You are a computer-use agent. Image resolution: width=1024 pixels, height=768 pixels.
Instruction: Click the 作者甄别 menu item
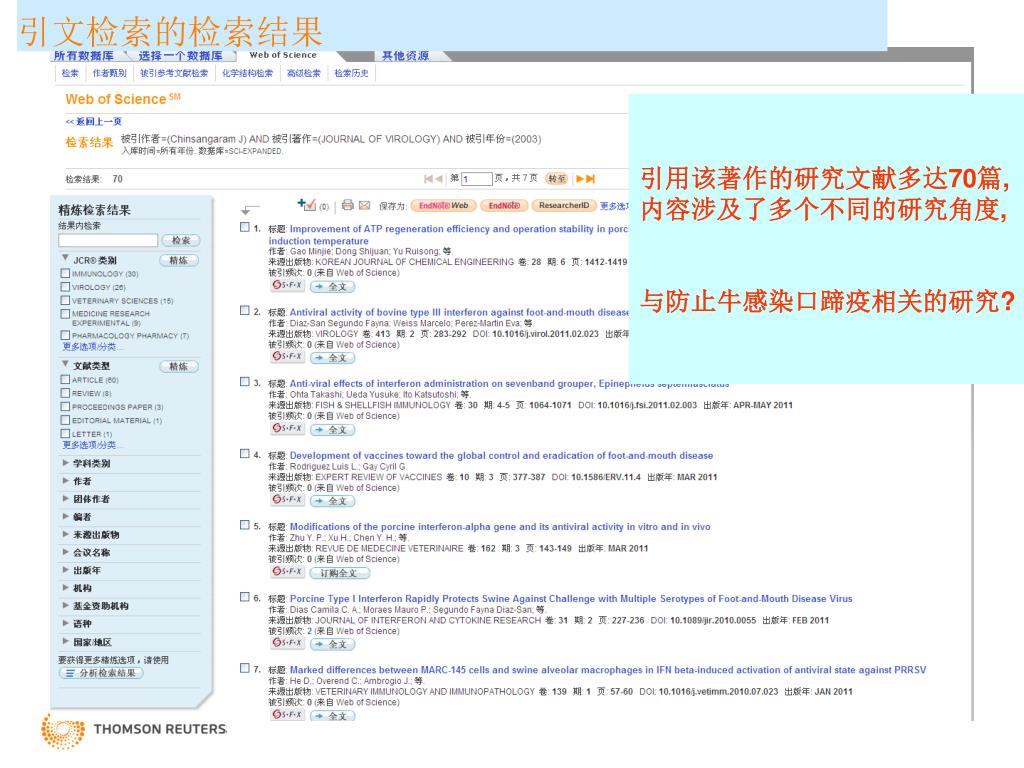click(x=109, y=73)
